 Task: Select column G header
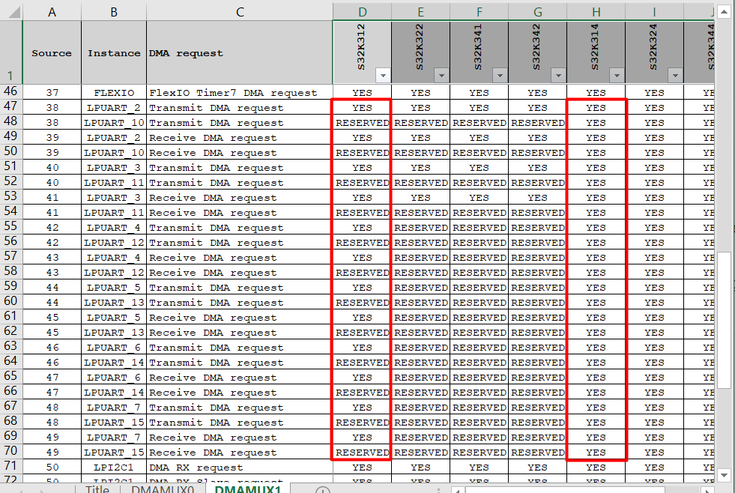[537, 11]
